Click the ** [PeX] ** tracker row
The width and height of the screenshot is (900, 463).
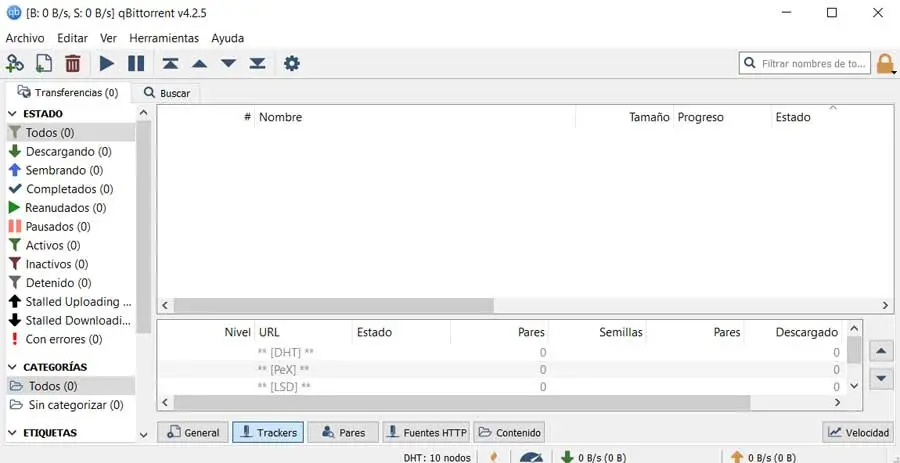[502, 369]
